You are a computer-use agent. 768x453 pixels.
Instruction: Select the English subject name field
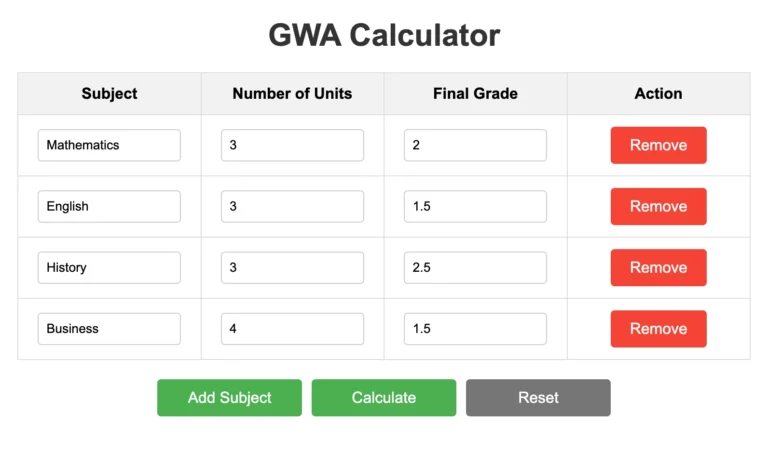109,206
